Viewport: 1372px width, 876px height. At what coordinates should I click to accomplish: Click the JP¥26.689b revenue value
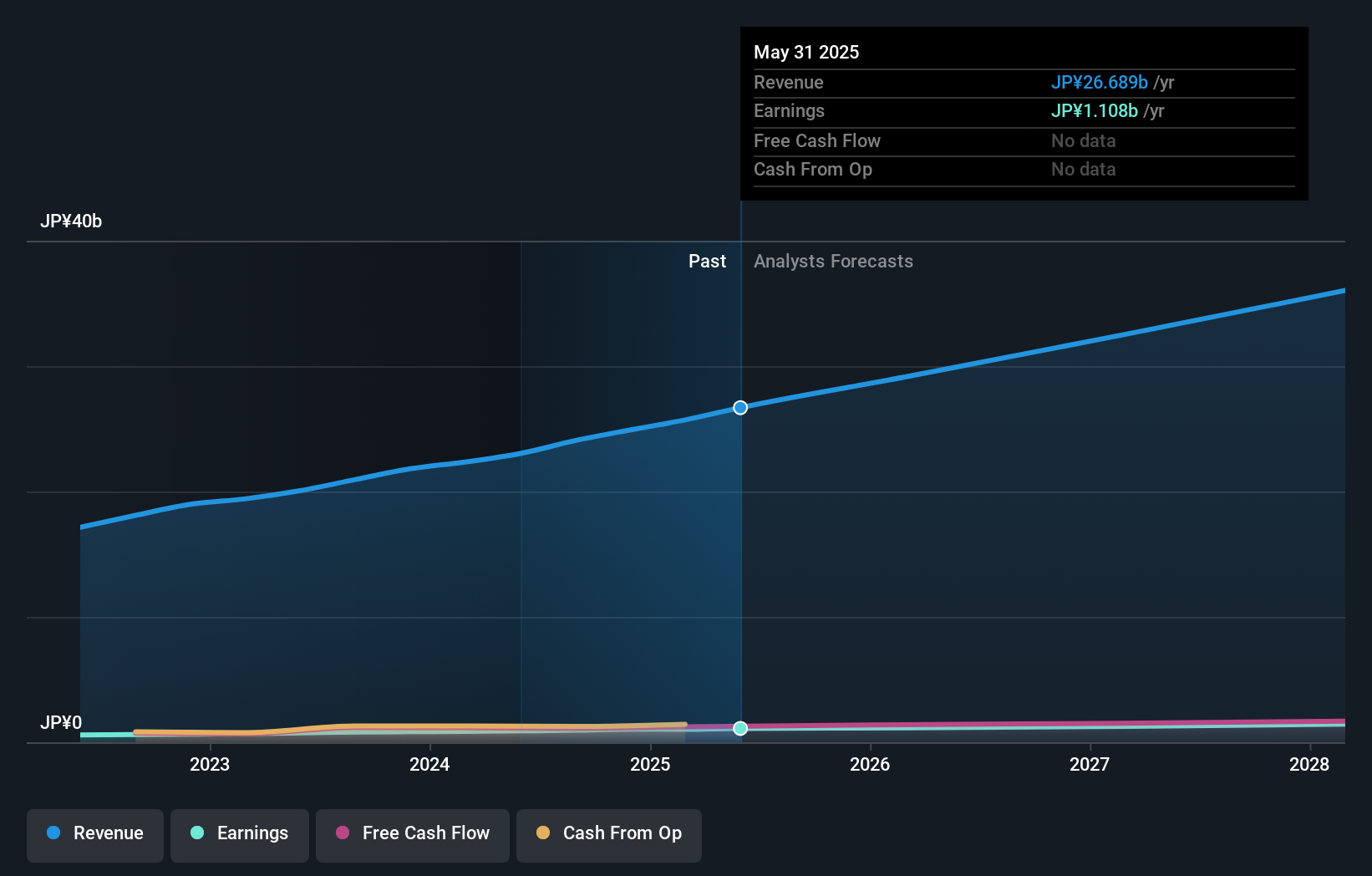click(1100, 82)
